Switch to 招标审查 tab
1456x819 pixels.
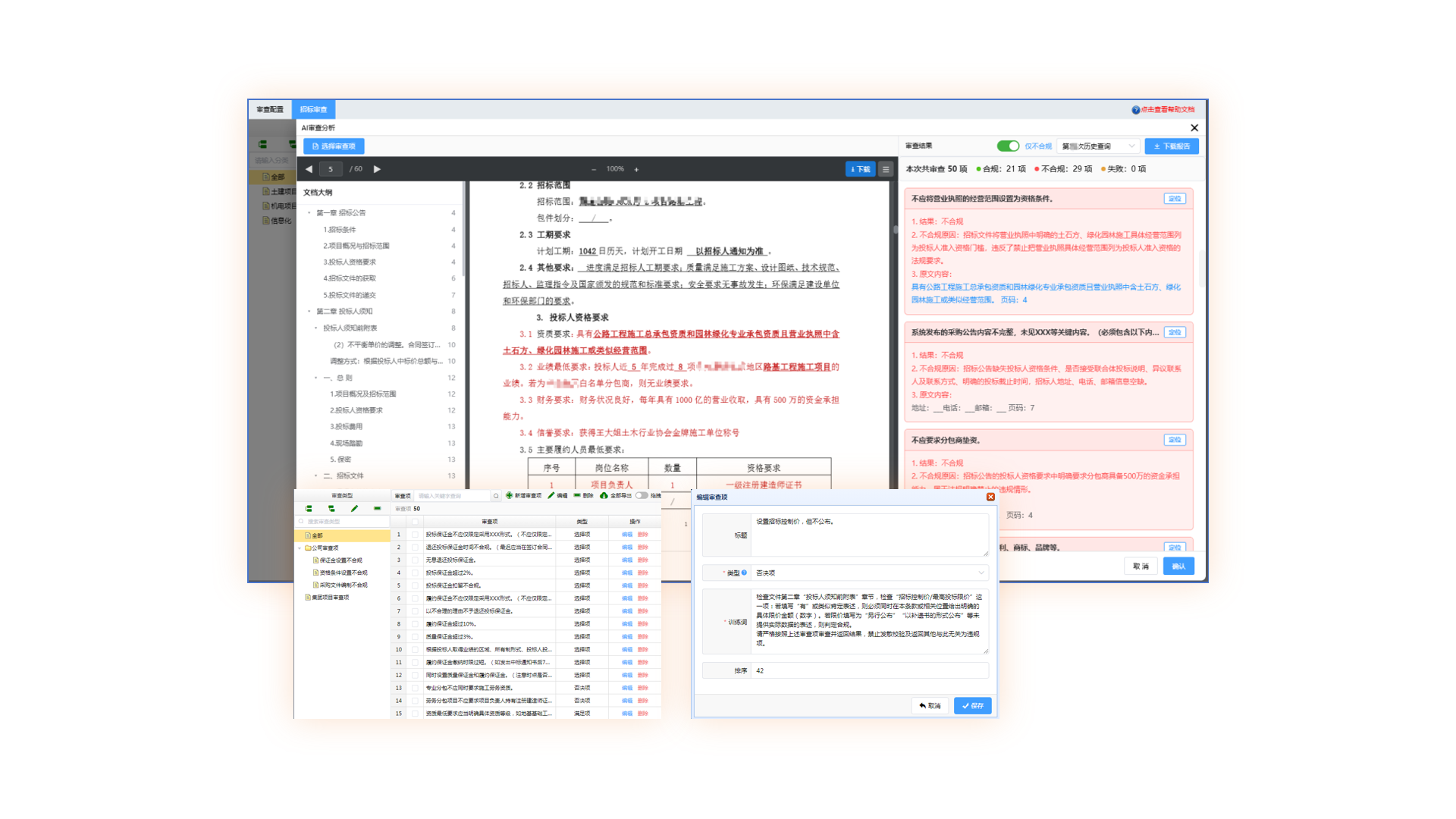[x=313, y=110]
